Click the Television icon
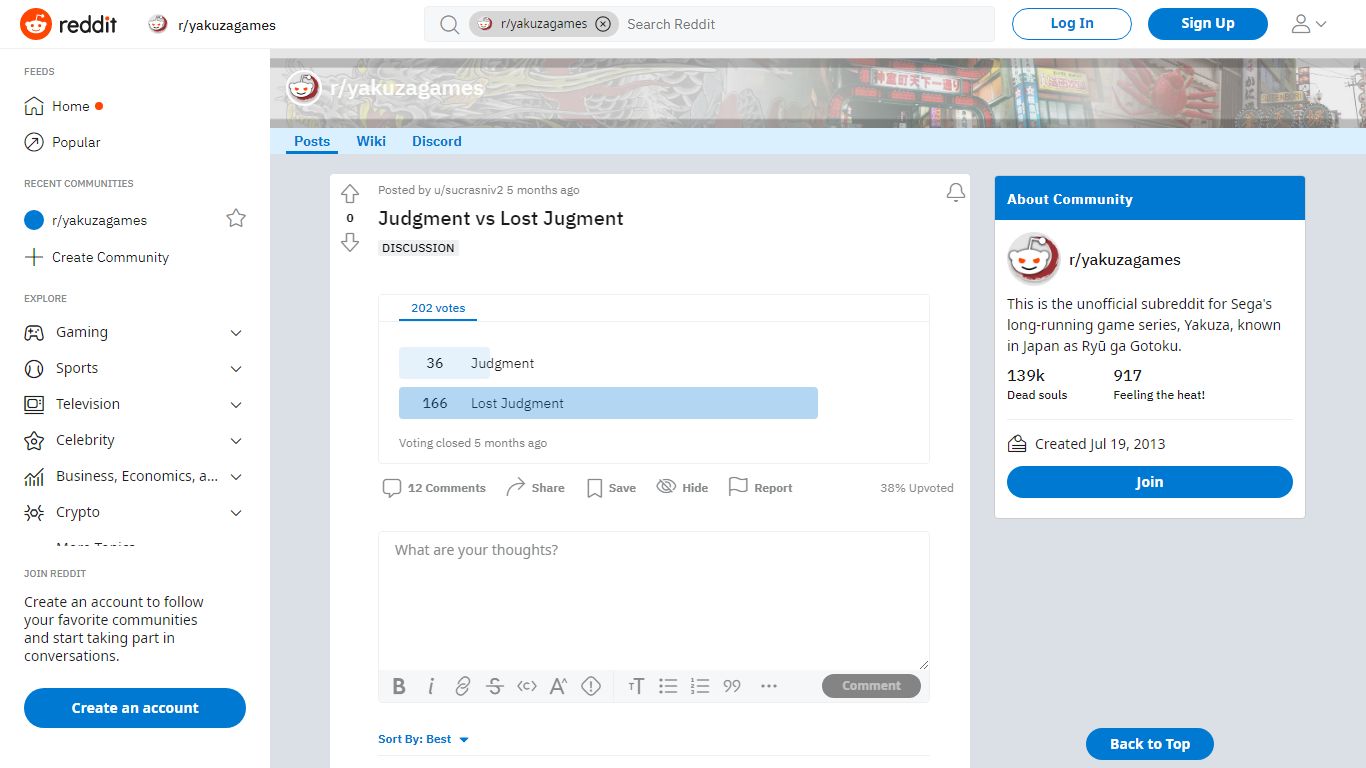 34,404
